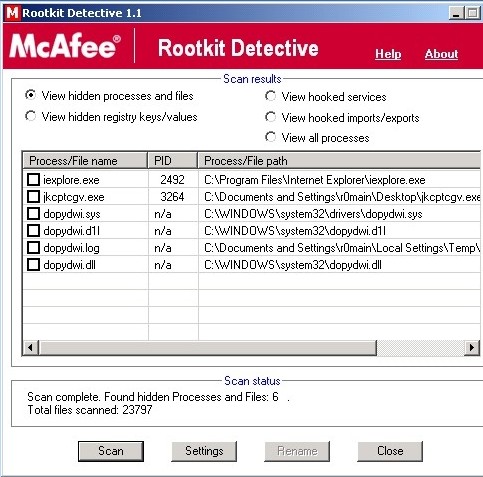Click the Local Settings\Temp path entry
This screenshot has height=477, width=483.
click(x=342, y=248)
